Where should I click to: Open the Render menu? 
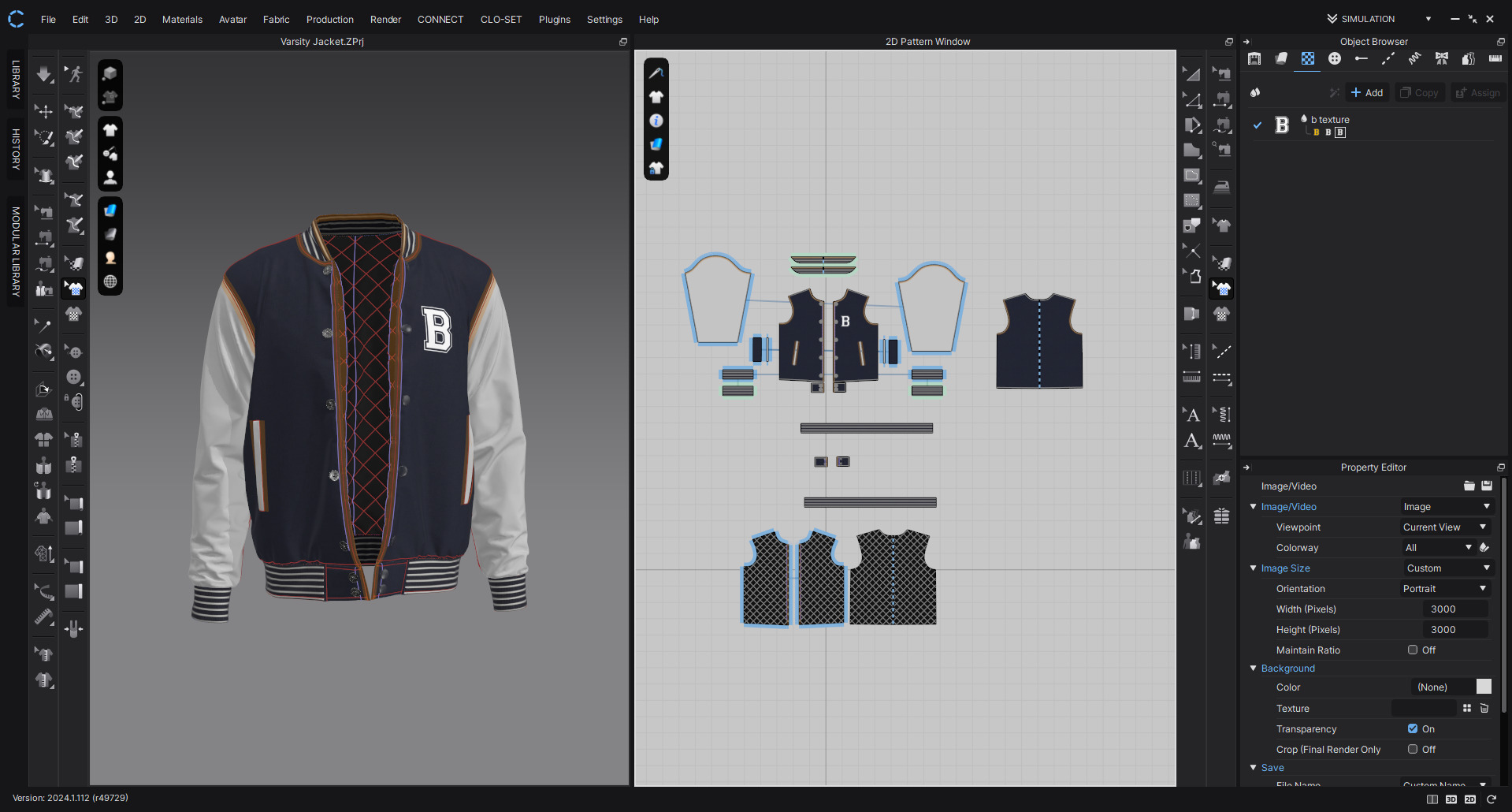point(385,19)
